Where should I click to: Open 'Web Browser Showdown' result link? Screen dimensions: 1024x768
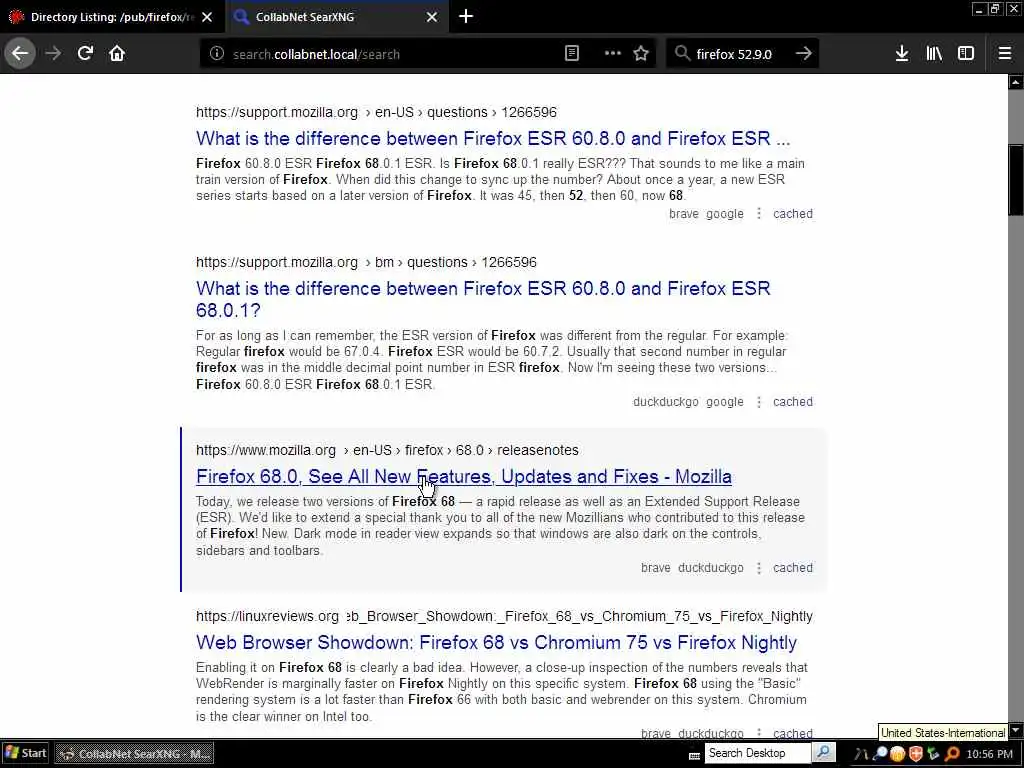pos(496,643)
